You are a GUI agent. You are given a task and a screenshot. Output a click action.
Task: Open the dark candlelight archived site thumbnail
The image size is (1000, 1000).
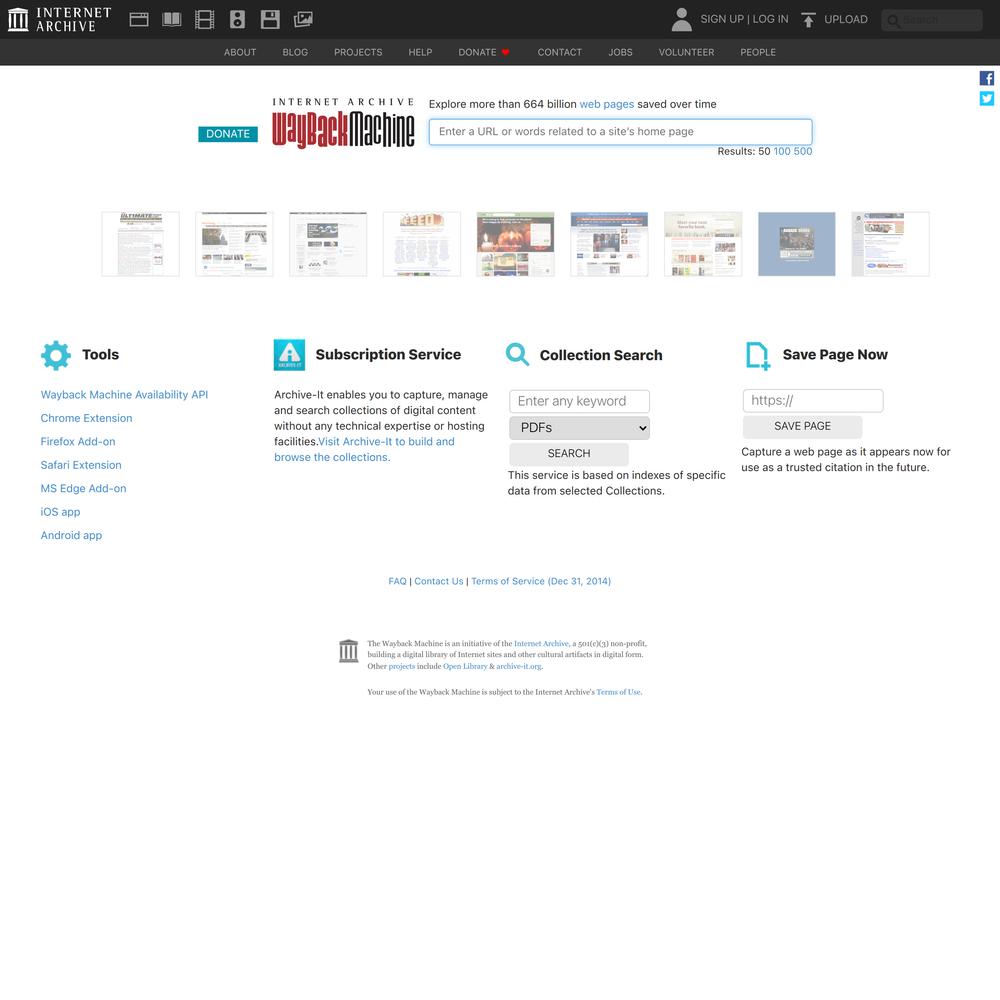[515, 244]
